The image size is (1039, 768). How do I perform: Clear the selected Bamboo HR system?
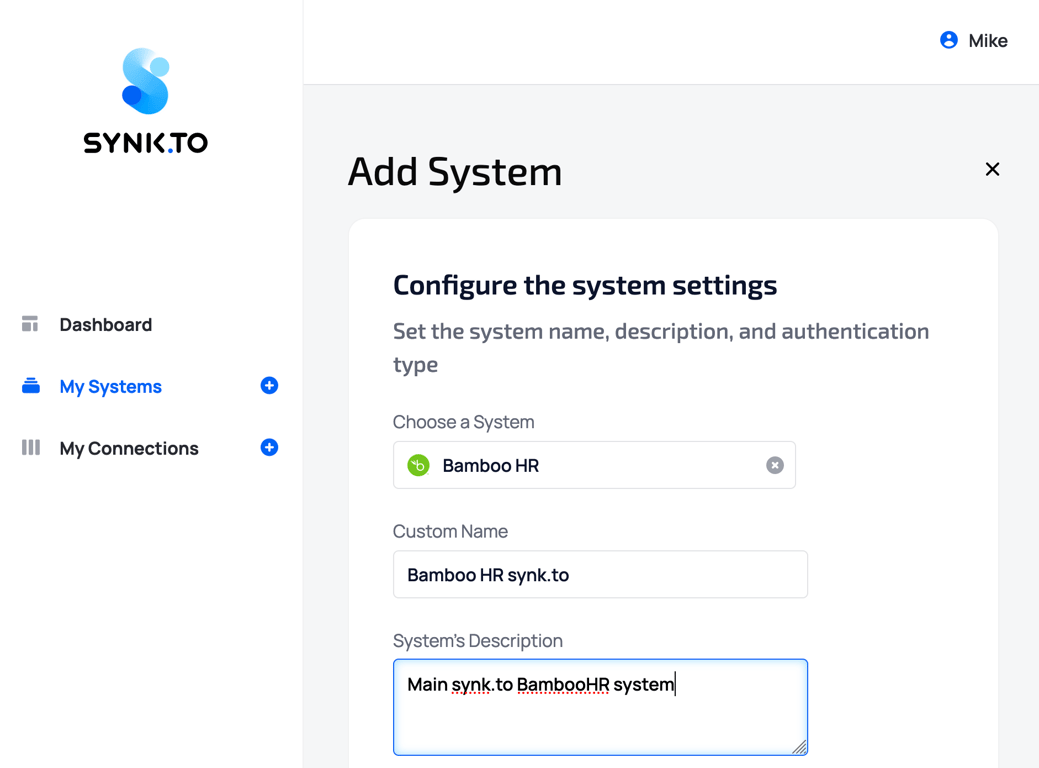pos(775,465)
